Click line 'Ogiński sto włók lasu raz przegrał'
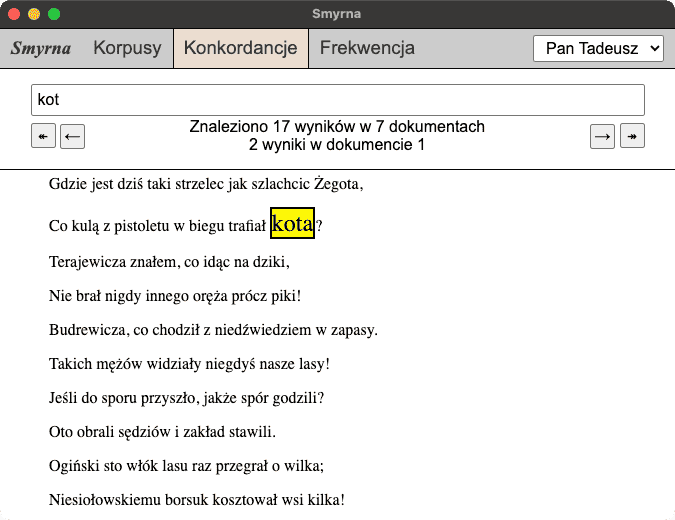 coord(186,466)
